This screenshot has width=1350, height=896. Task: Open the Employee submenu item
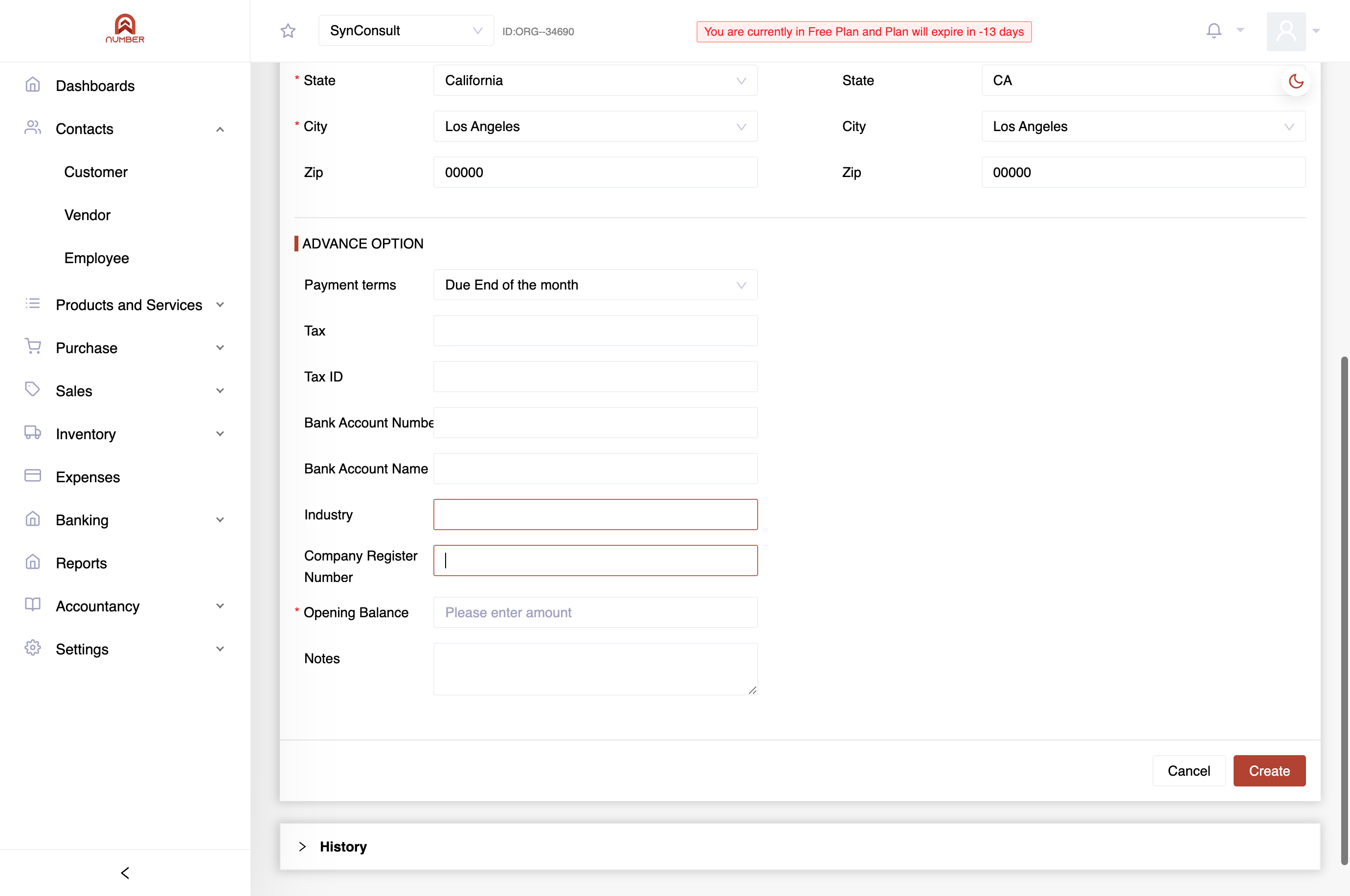96,258
